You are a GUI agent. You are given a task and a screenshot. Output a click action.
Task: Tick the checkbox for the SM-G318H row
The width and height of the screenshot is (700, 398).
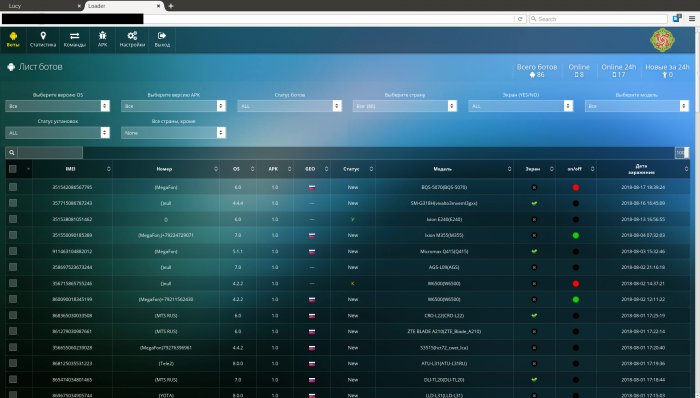pyautogui.click(x=13, y=203)
